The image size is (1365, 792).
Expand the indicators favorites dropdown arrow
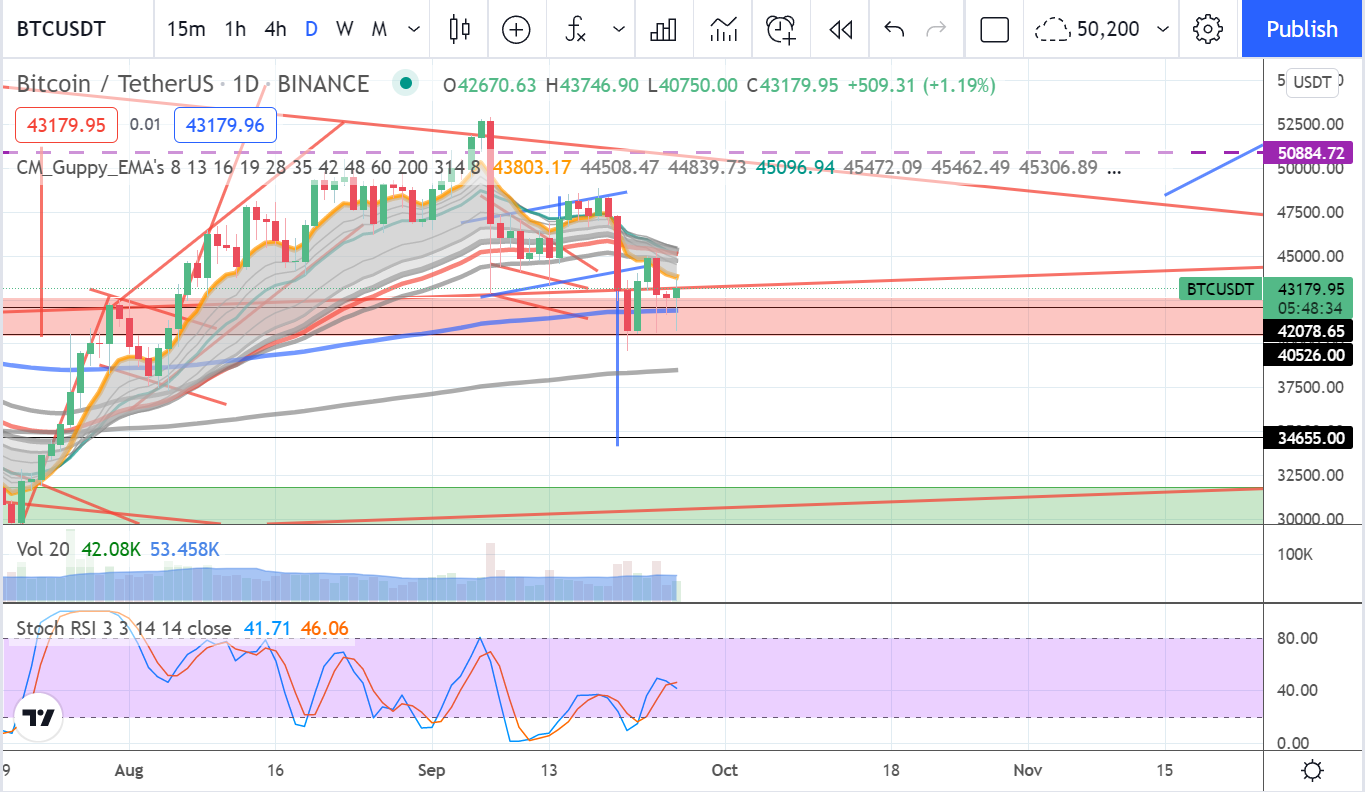(x=620, y=29)
